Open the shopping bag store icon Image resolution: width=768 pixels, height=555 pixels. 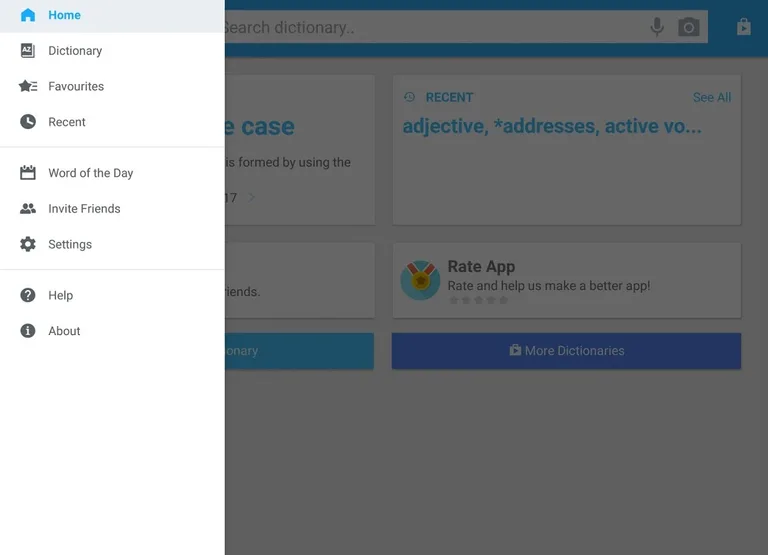743,27
